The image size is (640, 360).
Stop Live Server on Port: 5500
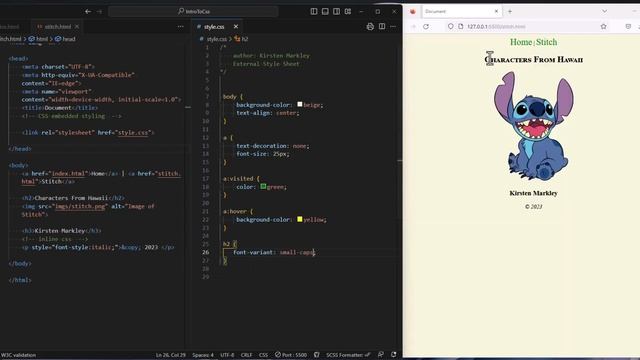[x=291, y=355]
